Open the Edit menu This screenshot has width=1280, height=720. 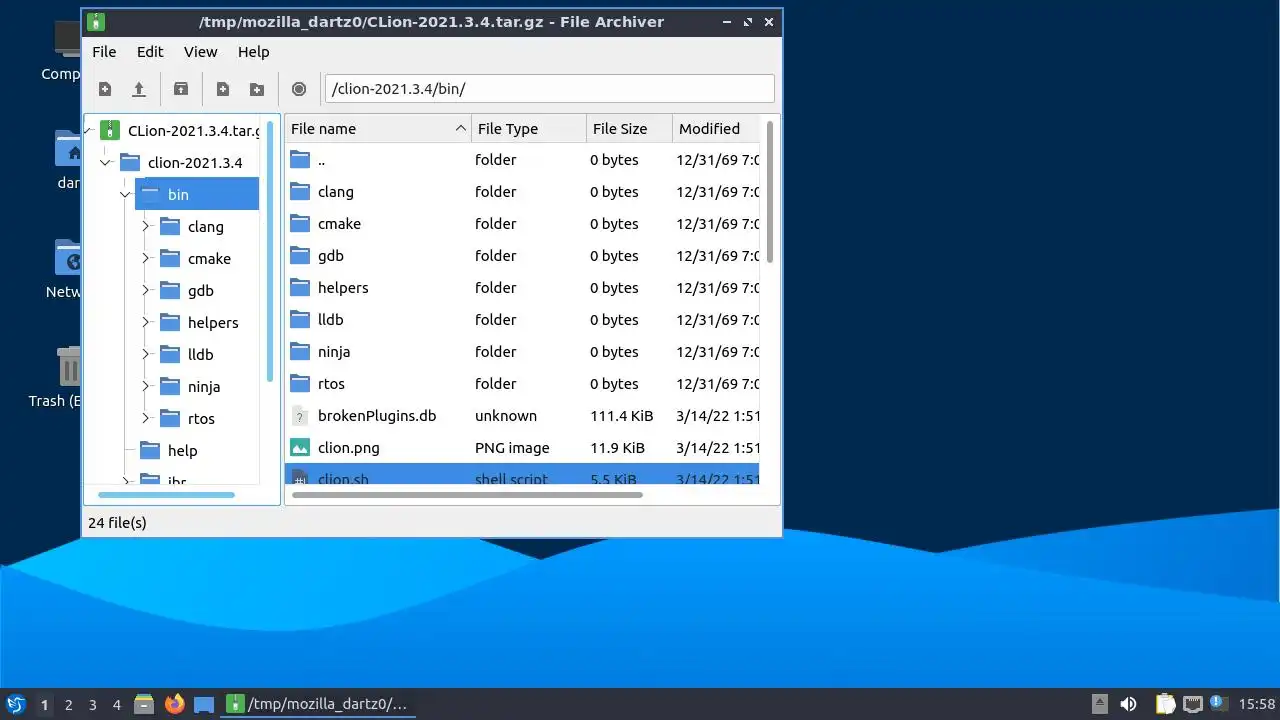pyautogui.click(x=150, y=52)
